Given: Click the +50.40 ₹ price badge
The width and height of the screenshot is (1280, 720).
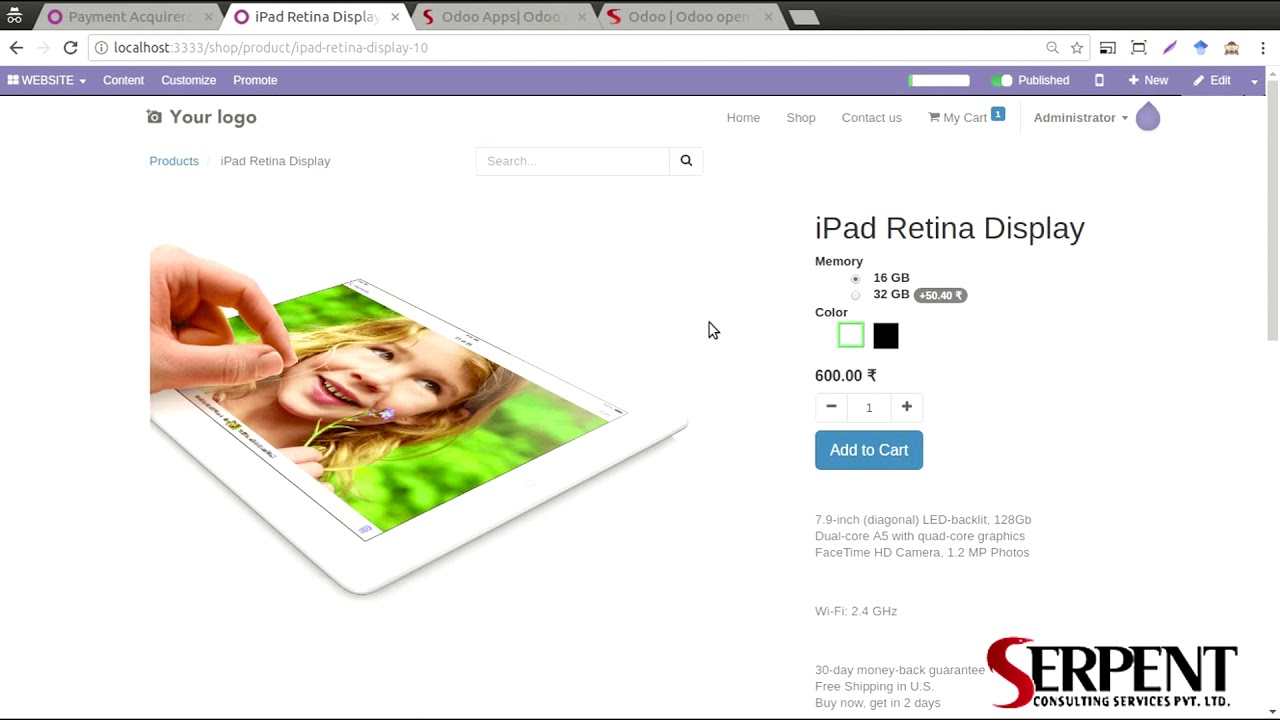Looking at the screenshot, I should click(x=940, y=295).
